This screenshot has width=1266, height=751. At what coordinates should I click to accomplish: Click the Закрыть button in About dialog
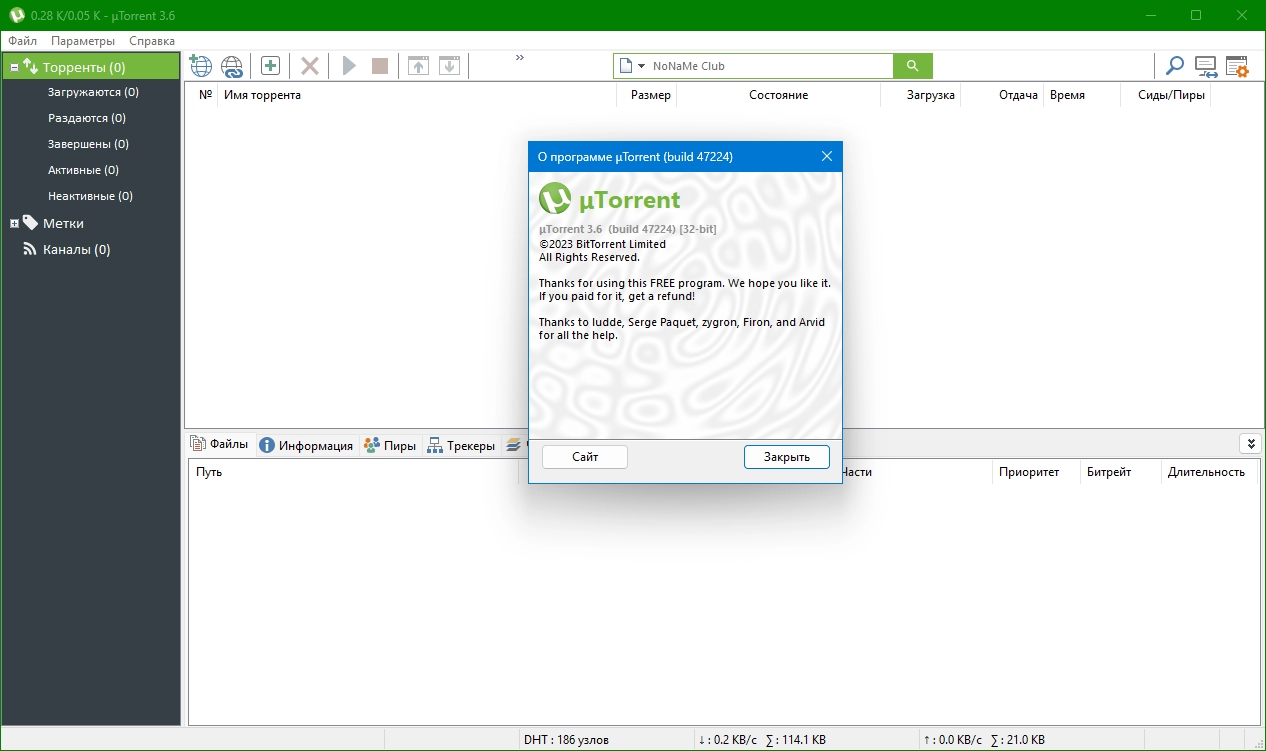click(787, 457)
